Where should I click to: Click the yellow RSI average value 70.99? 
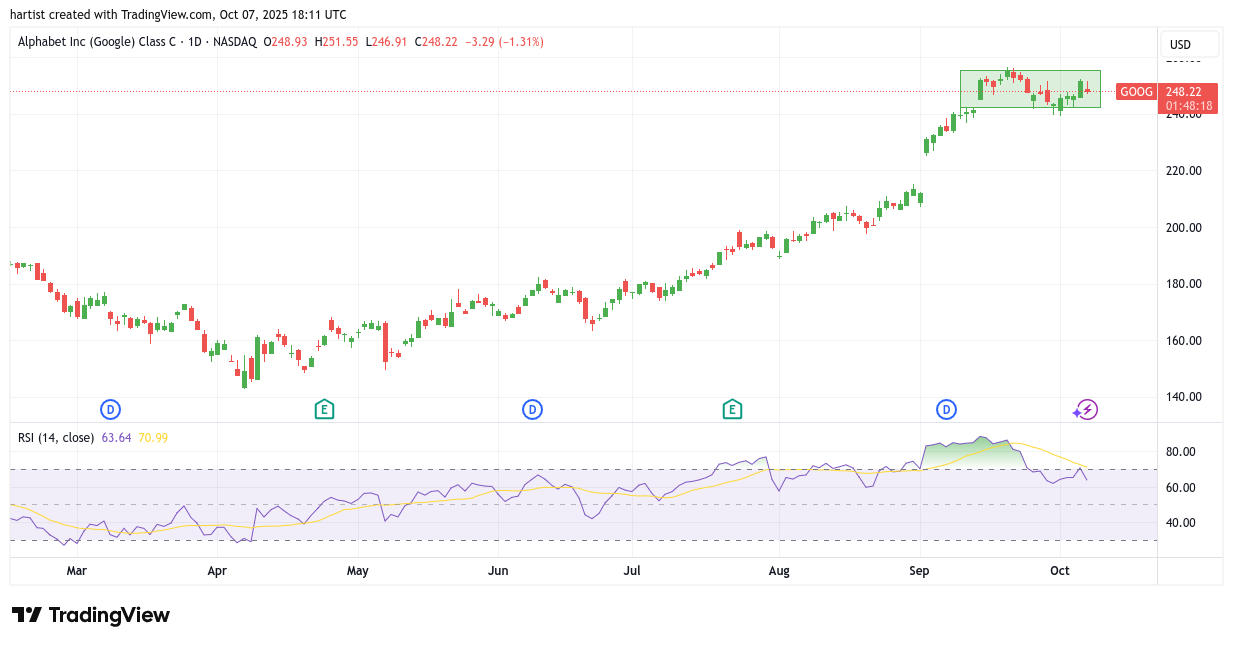pyautogui.click(x=153, y=437)
